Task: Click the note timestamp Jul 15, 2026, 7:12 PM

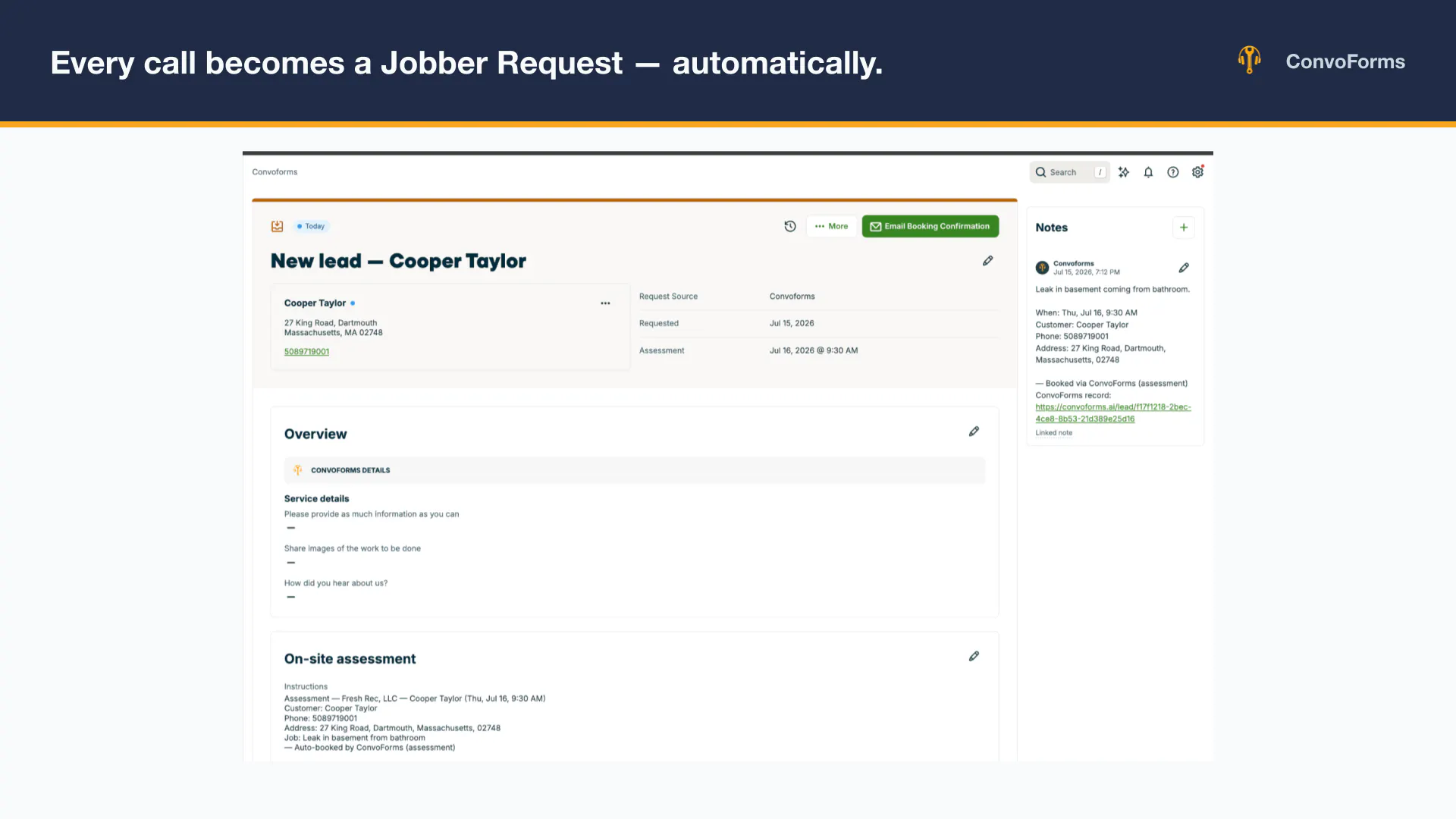Action: (1087, 272)
